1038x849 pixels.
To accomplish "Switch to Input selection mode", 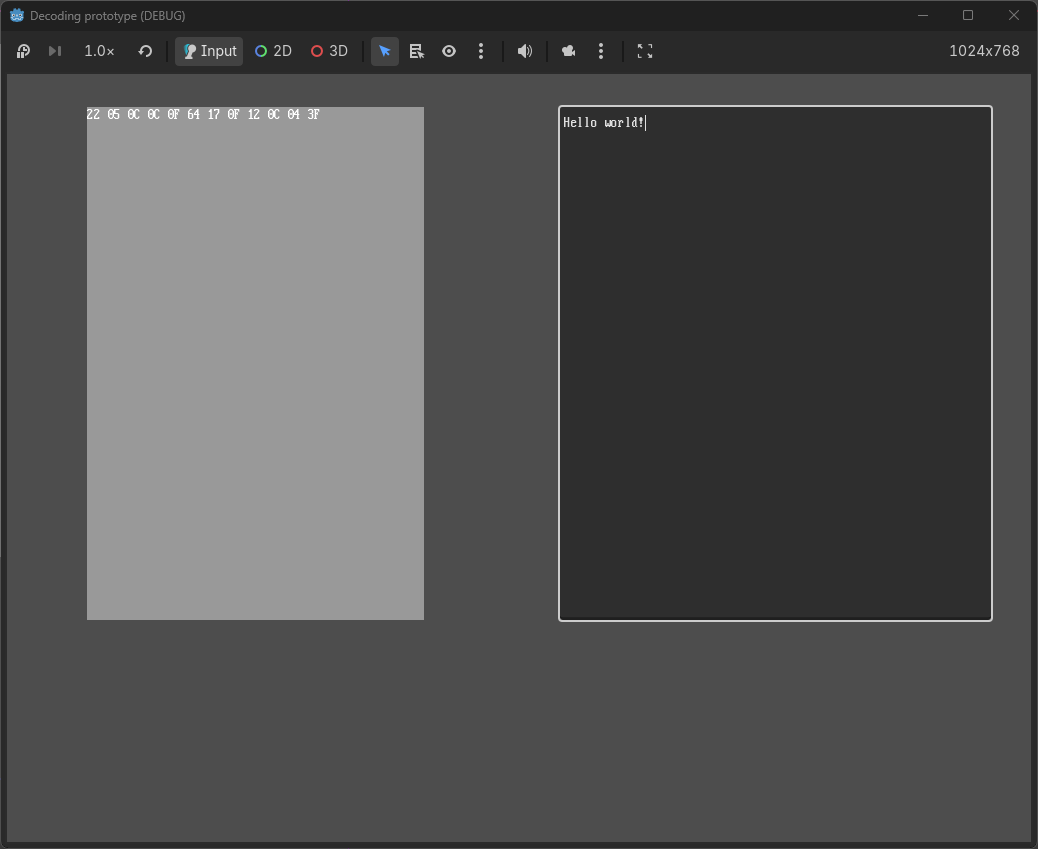I will point(209,51).
